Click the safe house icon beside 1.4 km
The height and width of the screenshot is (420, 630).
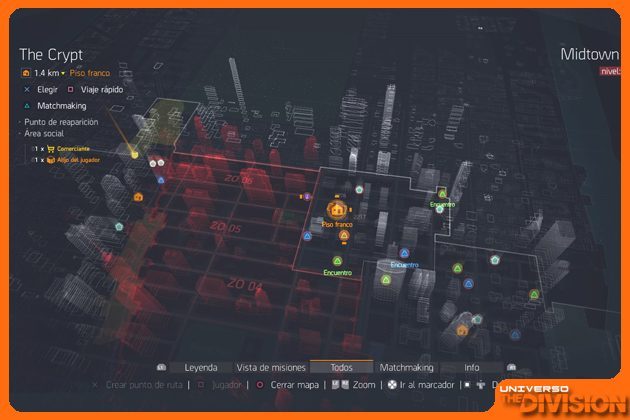point(26,73)
